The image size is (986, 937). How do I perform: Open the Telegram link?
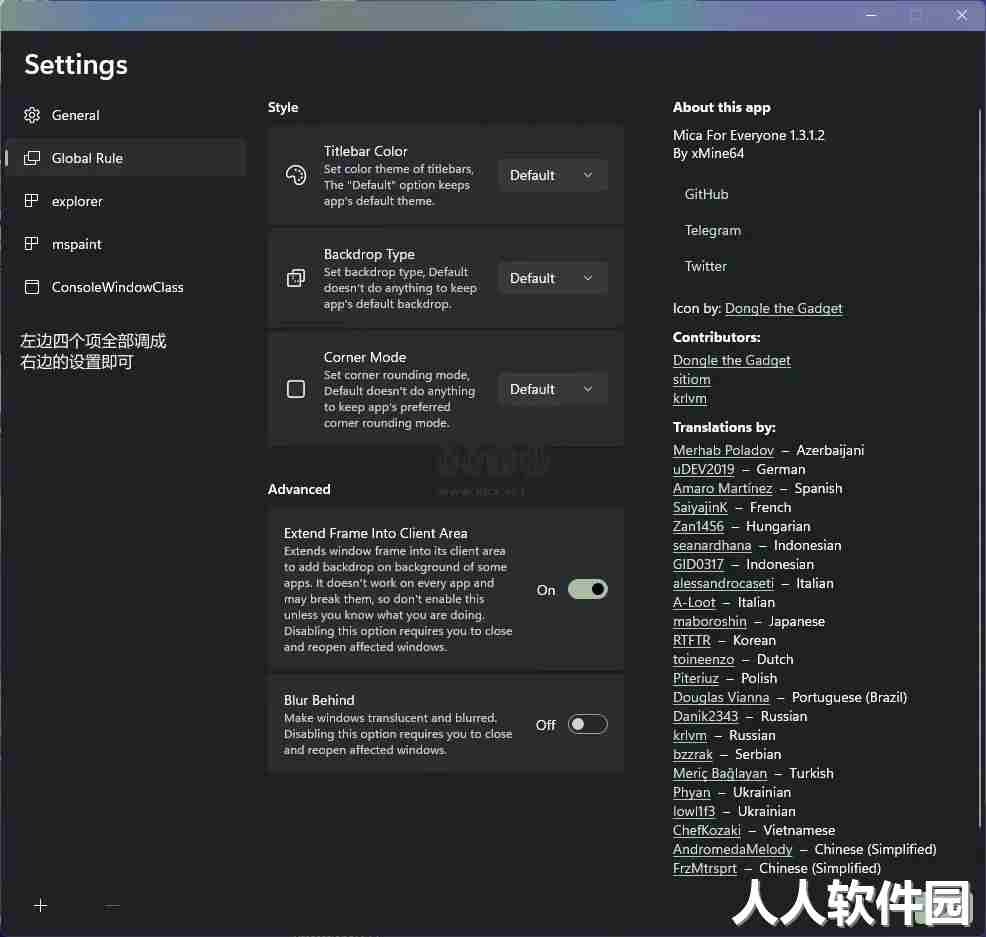pos(712,230)
